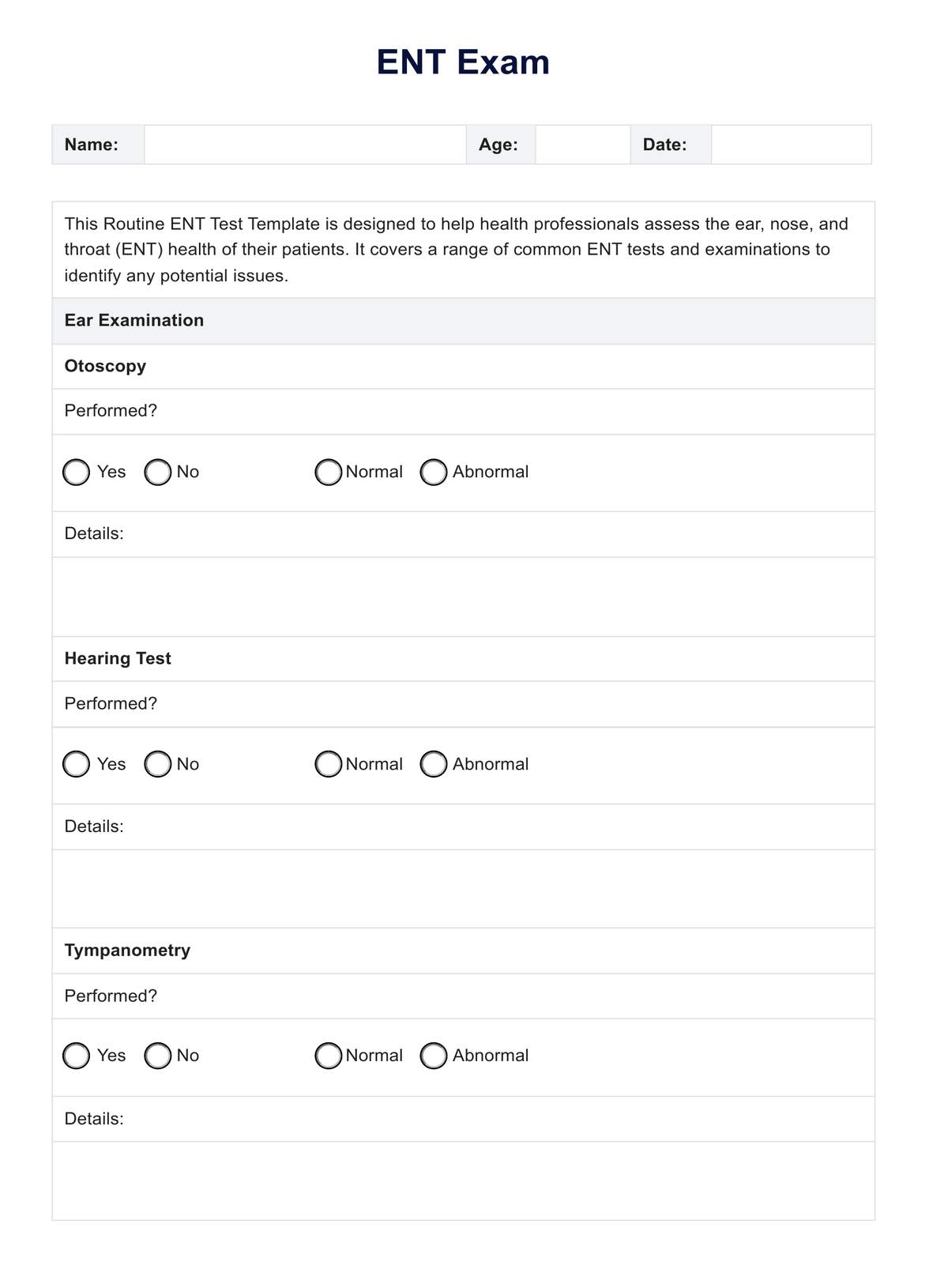Click the ENT Exam title heading
Screen dimensions: 929x1288
tap(463, 62)
